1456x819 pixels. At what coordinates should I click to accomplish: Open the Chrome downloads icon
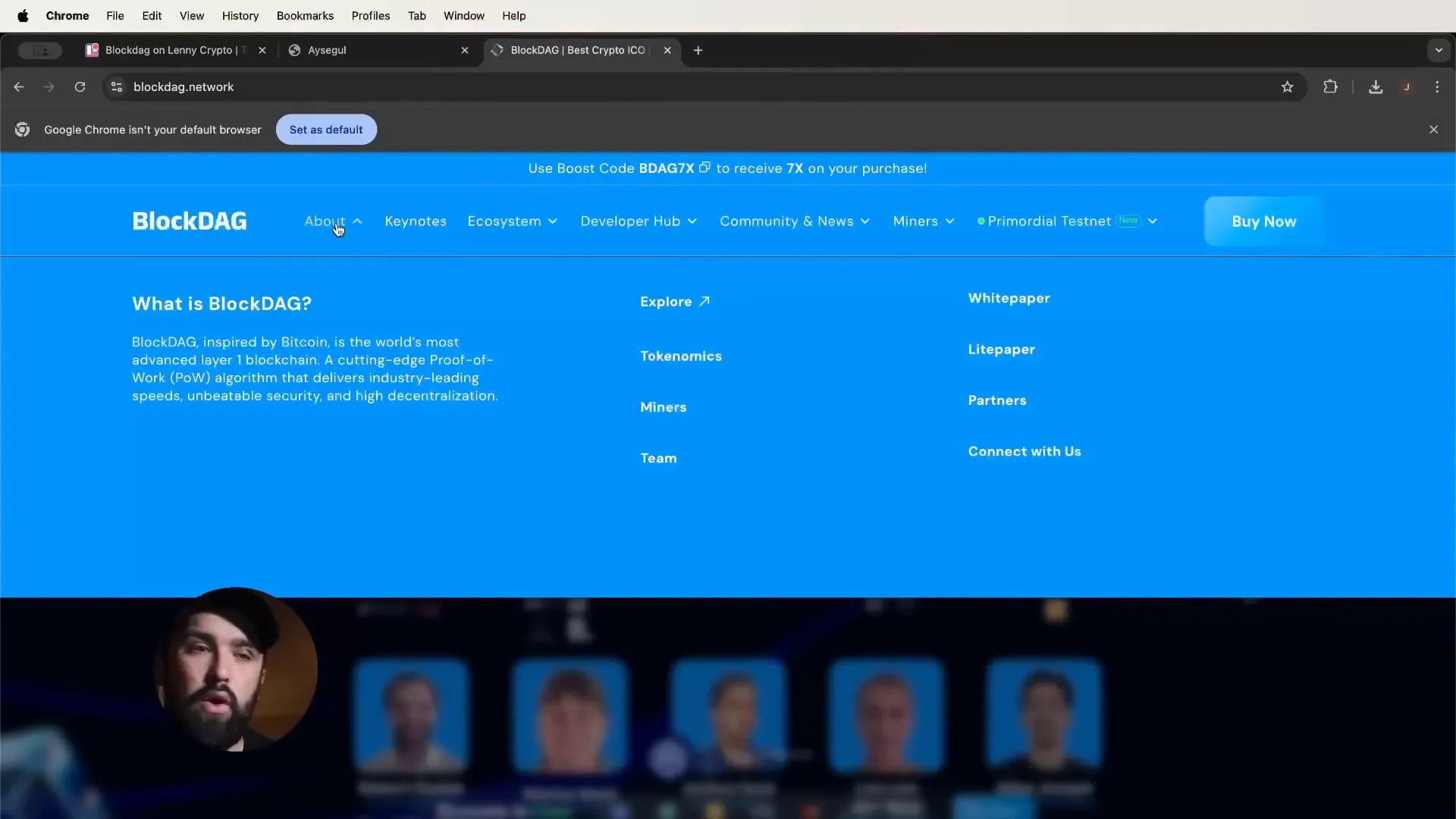pos(1376,87)
